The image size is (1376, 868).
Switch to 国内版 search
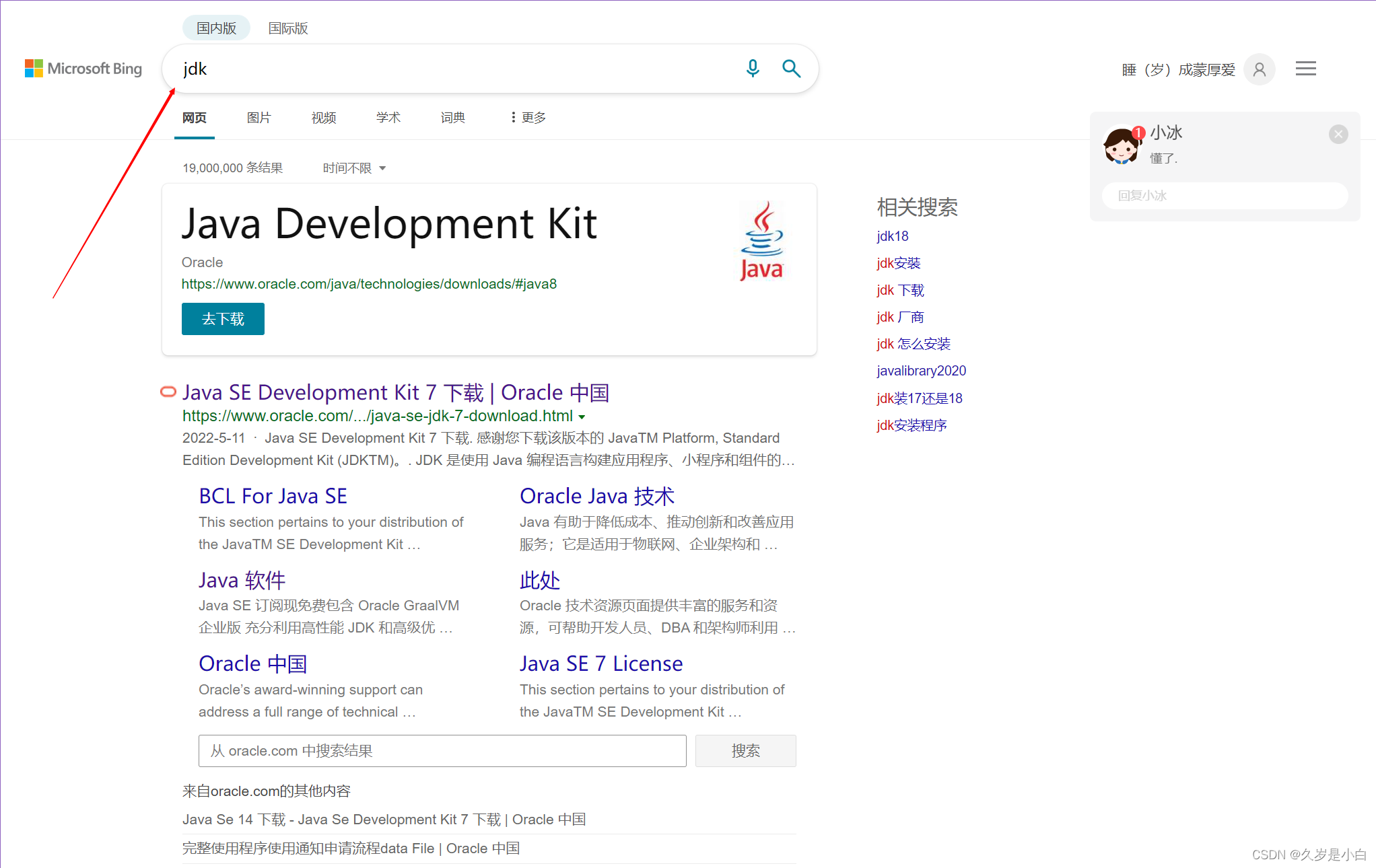[216, 28]
